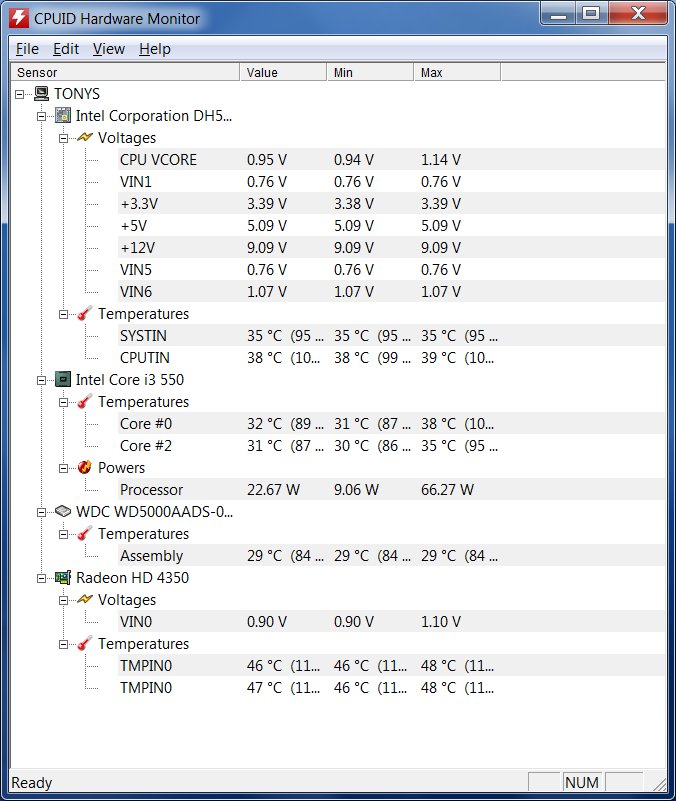This screenshot has height=801, width=676.
Task: Click the Radeon Temperatures thermometer icon
Action: click(x=85, y=643)
